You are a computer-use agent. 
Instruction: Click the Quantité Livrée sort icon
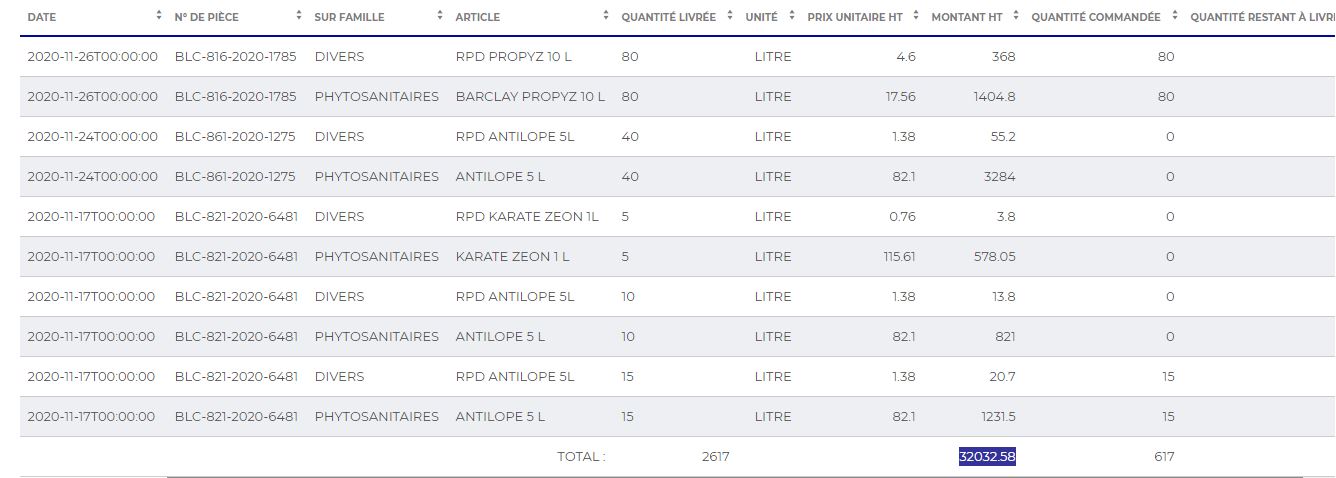click(x=731, y=16)
